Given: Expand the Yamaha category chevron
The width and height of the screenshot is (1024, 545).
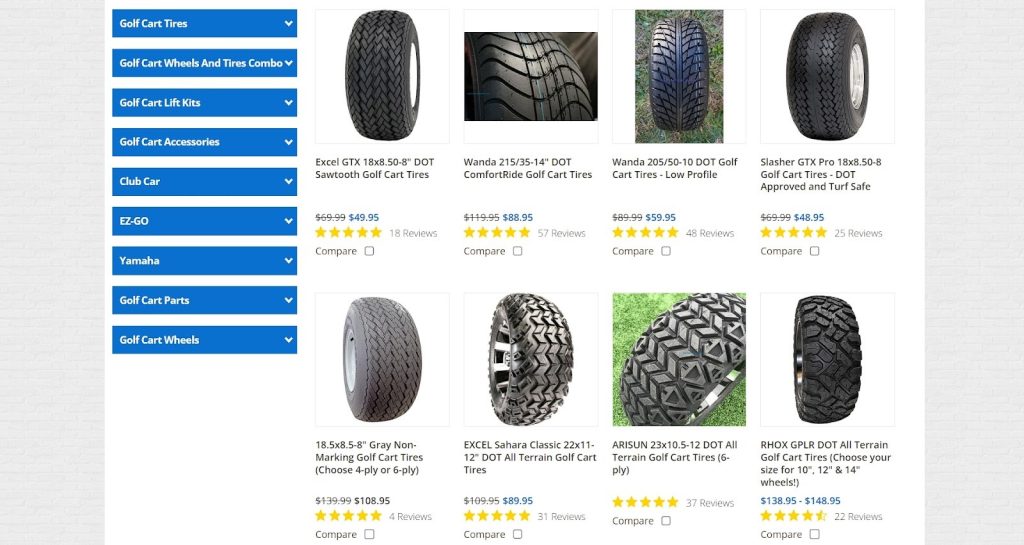Looking at the screenshot, I should [289, 260].
